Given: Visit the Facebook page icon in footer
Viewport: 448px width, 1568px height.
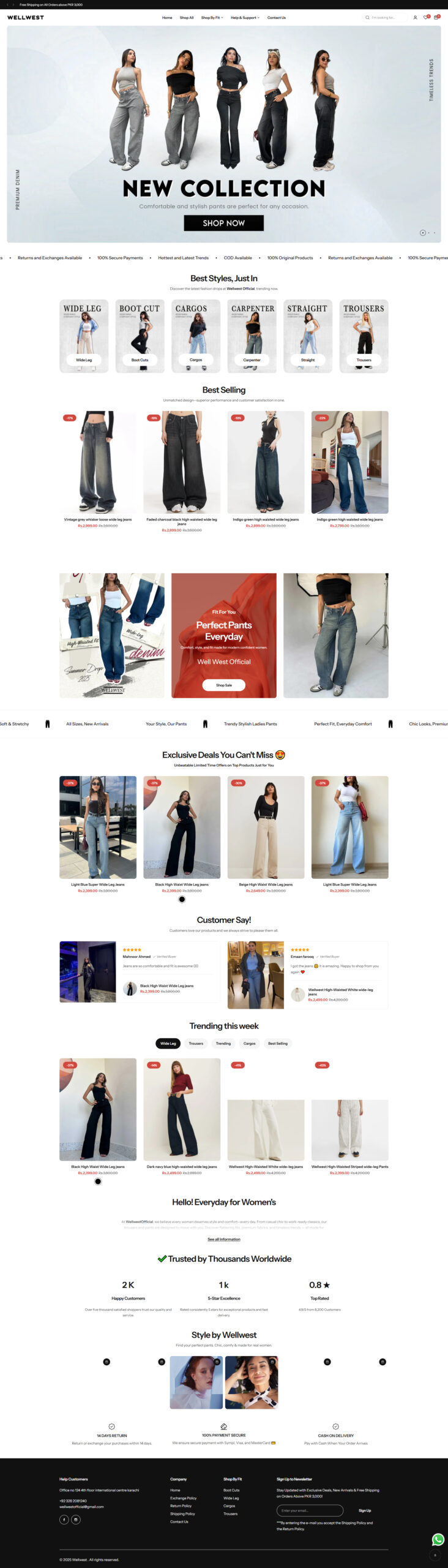Looking at the screenshot, I should pos(64,1519).
